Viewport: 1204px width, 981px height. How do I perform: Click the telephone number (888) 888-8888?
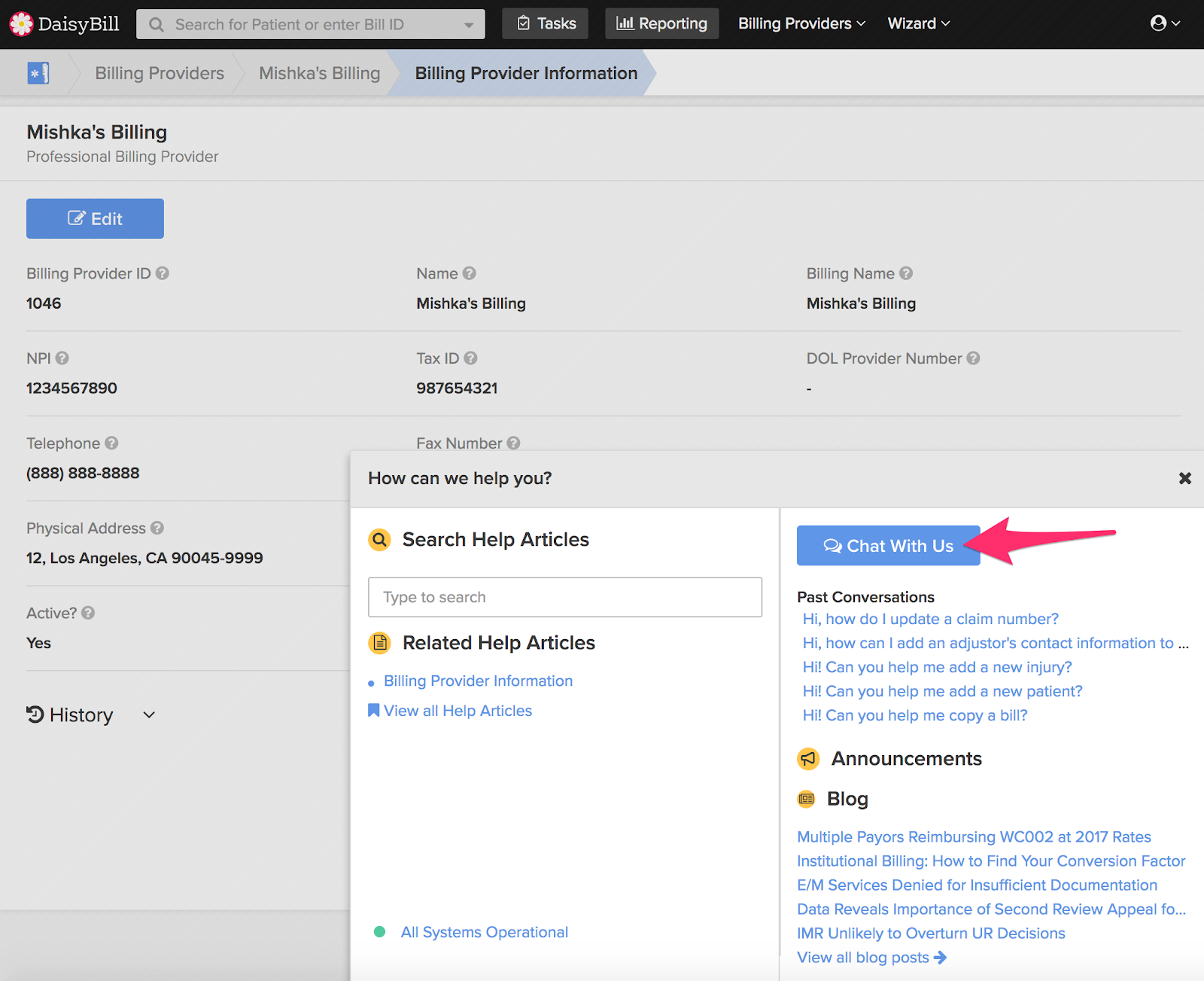(x=83, y=473)
